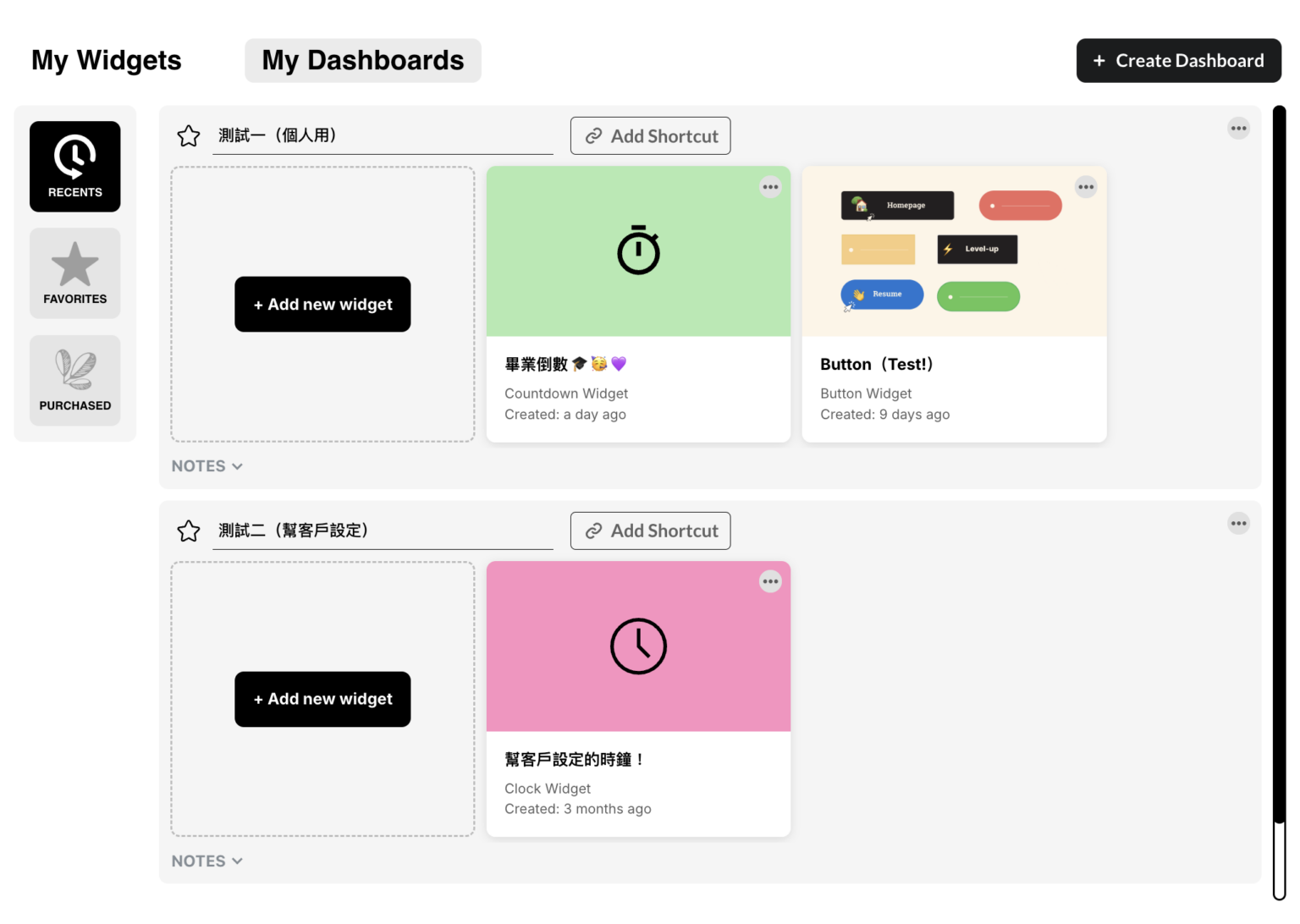1300x924 pixels.
Task: Open the options menu for the first dashboard
Action: click(1238, 128)
